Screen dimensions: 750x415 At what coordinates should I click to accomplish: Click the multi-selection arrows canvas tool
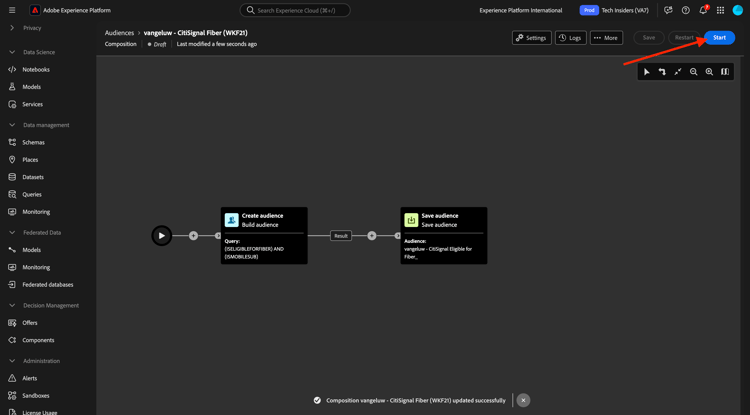pyautogui.click(x=662, y=72)
